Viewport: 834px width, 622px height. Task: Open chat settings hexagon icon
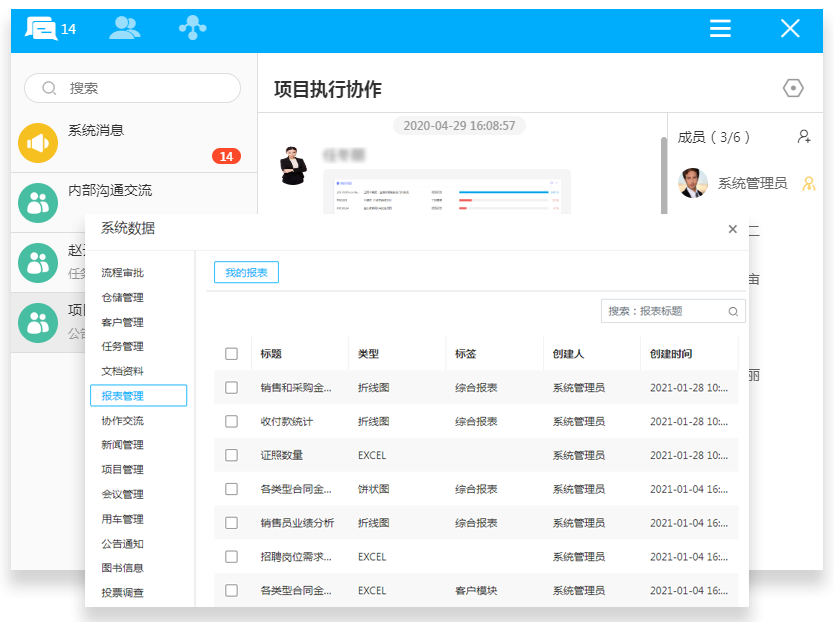pyautogui.click(x=793, y=88)
